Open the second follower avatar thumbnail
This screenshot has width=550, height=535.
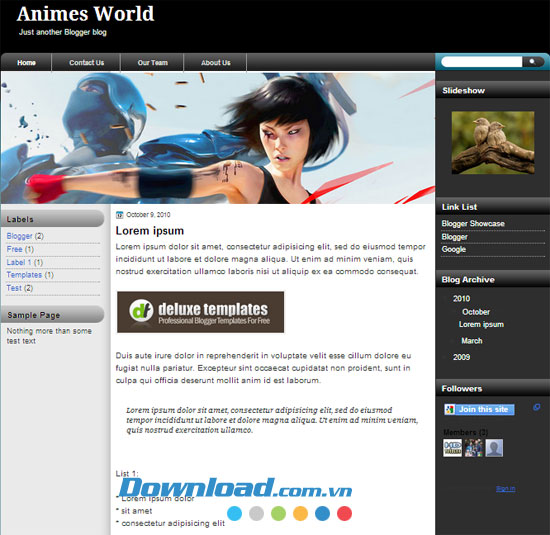coord(474,448)
